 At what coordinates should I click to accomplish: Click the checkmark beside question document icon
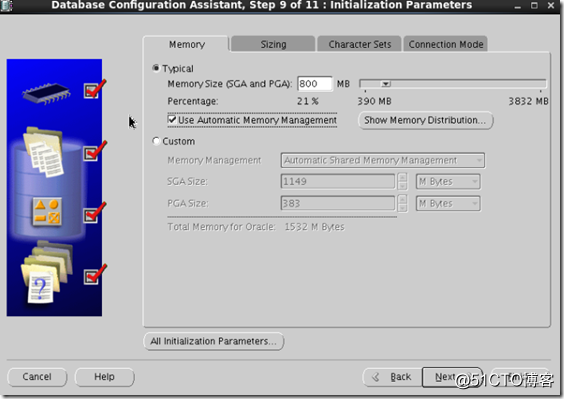point(94,275)
